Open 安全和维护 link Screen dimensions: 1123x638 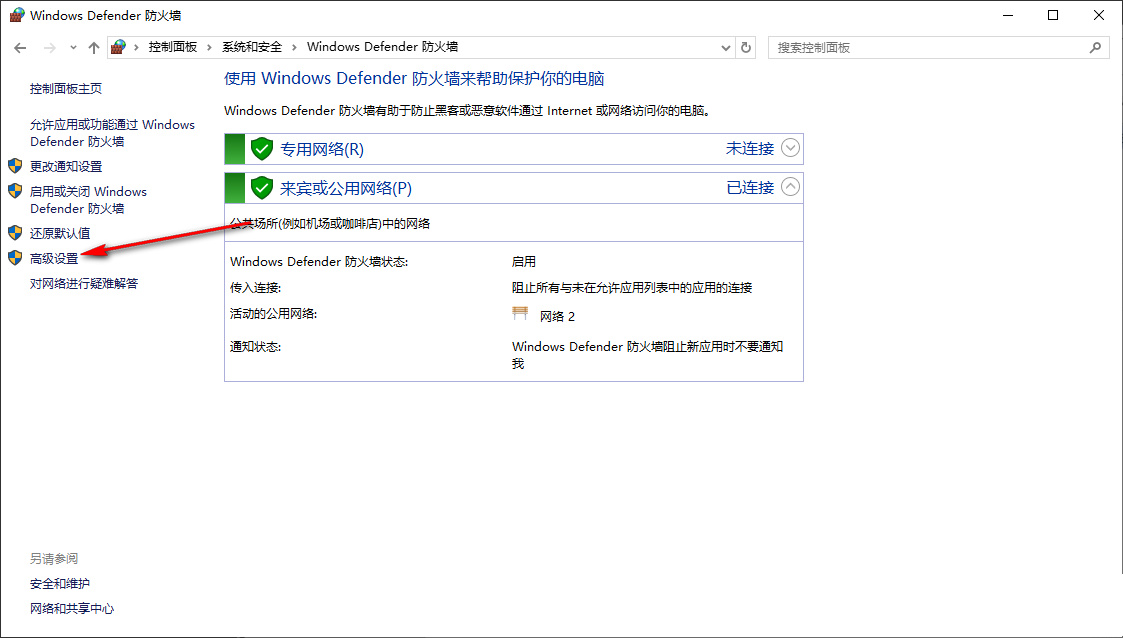59,584
